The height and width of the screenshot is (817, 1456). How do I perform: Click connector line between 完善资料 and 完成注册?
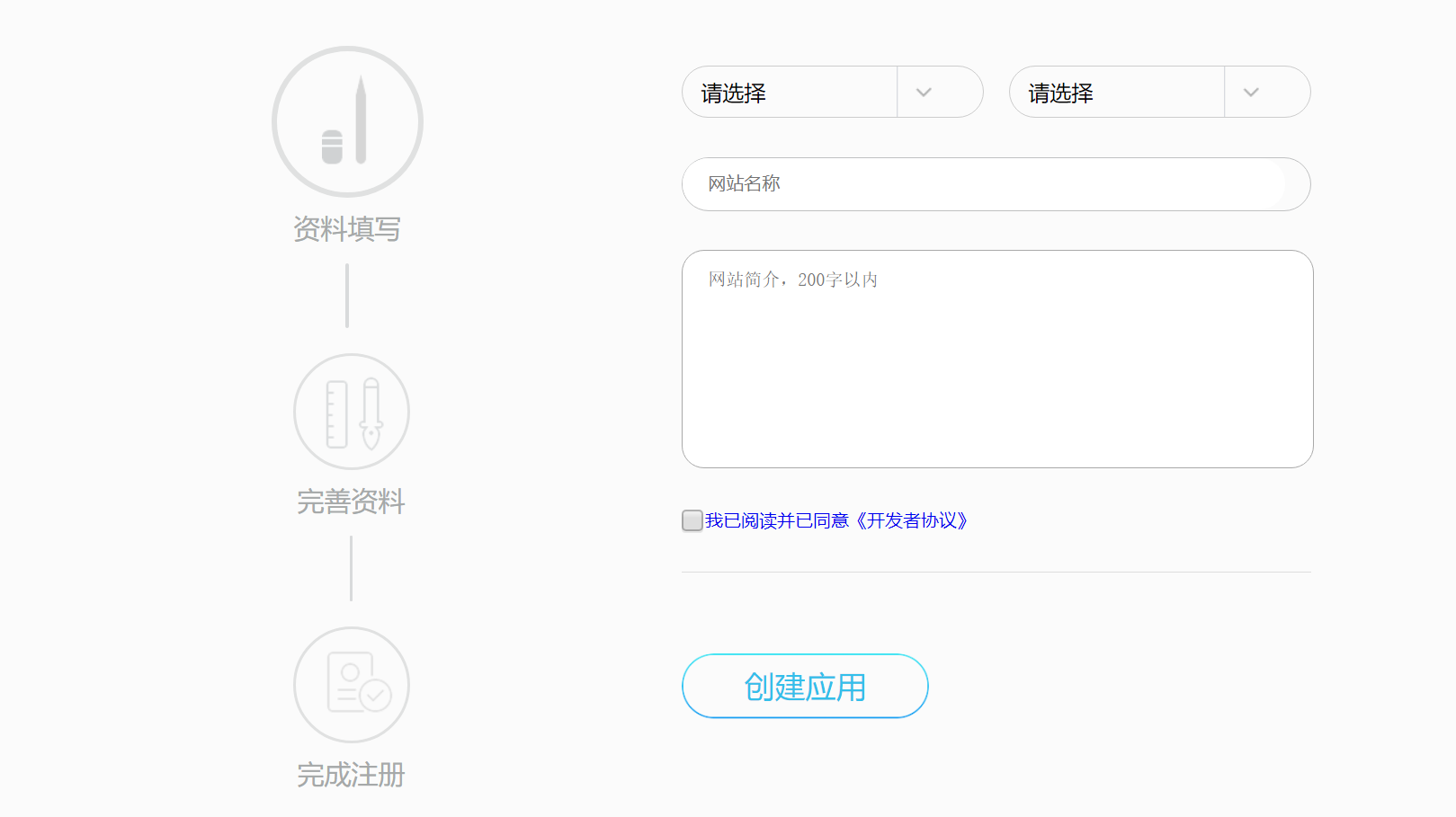coord(351,568)
